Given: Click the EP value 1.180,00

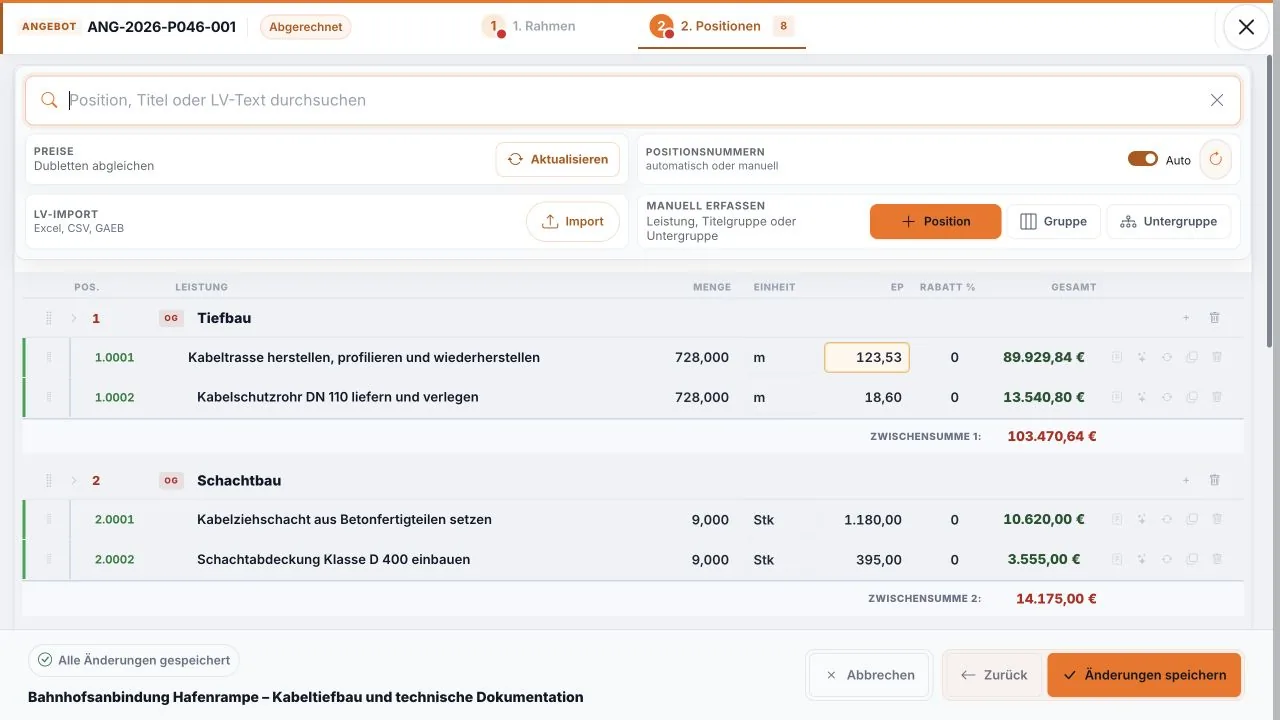Looking at the screenshot, I should tap(873, 519).
